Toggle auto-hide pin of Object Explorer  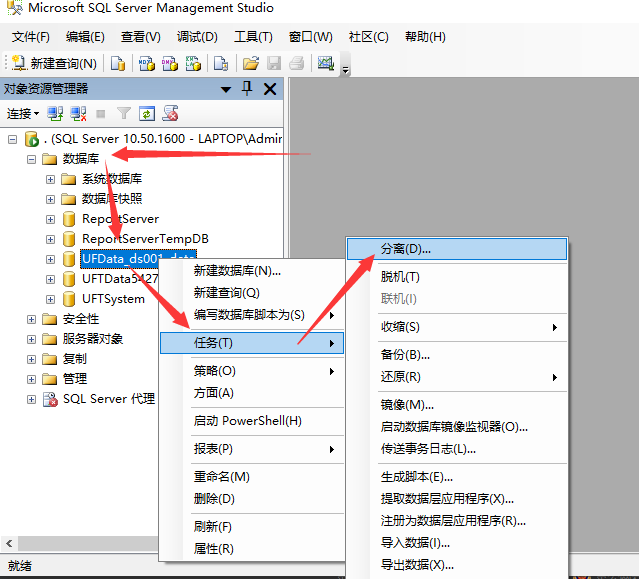point(247,88)
